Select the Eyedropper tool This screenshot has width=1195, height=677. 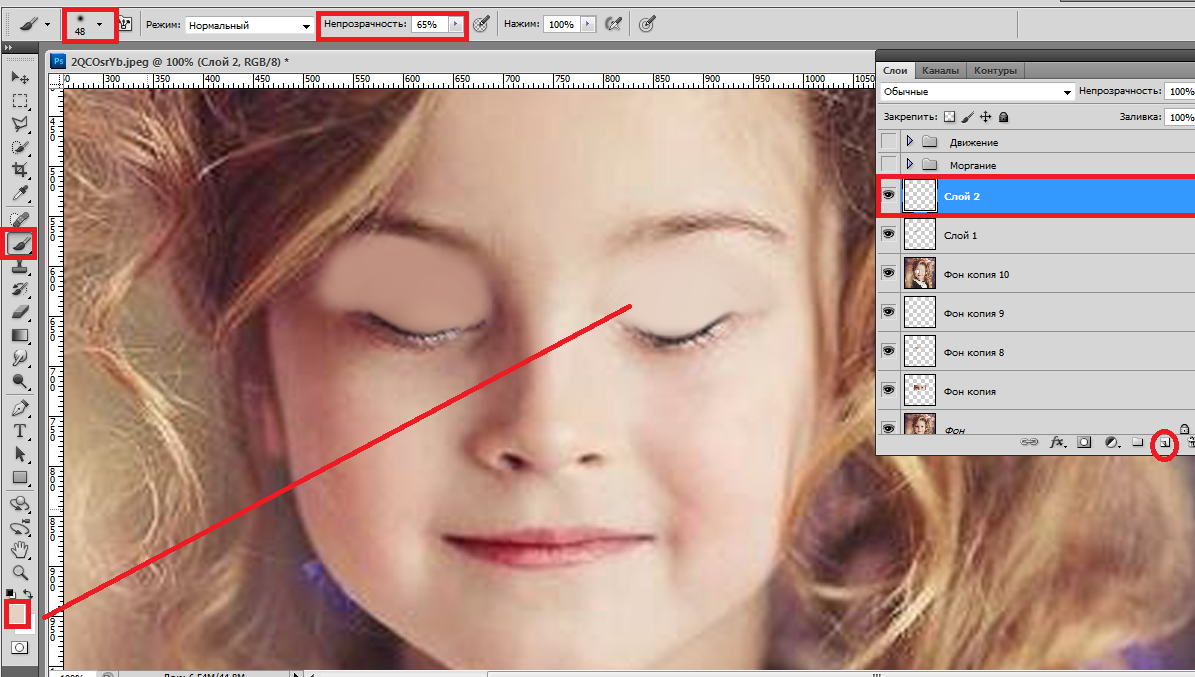tap(20, 194)
